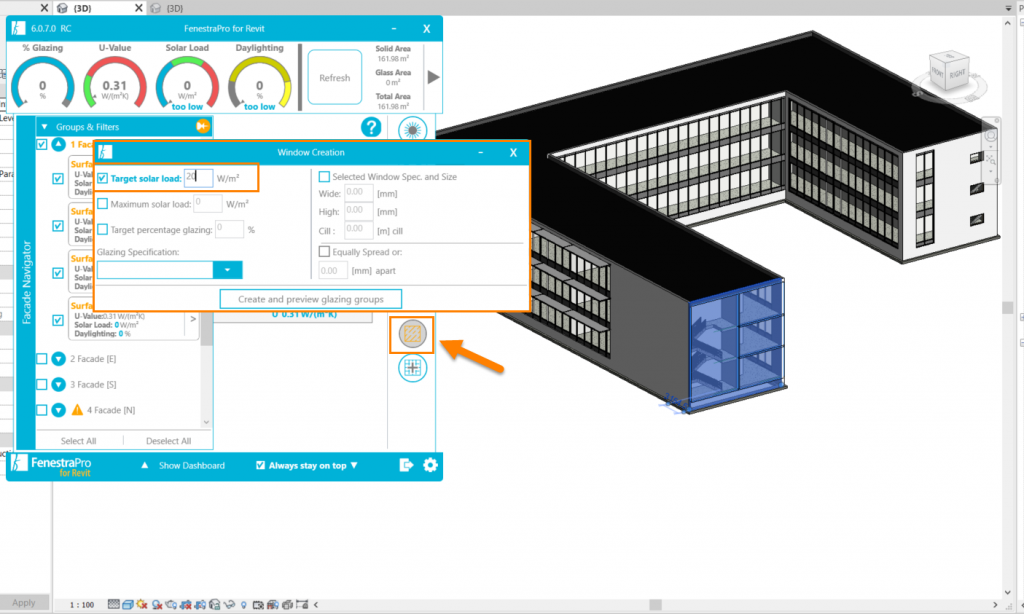Screen dimensions: 1024x614
Task: Toggle Sun Path in view control bar
Action: click(142, 605)
